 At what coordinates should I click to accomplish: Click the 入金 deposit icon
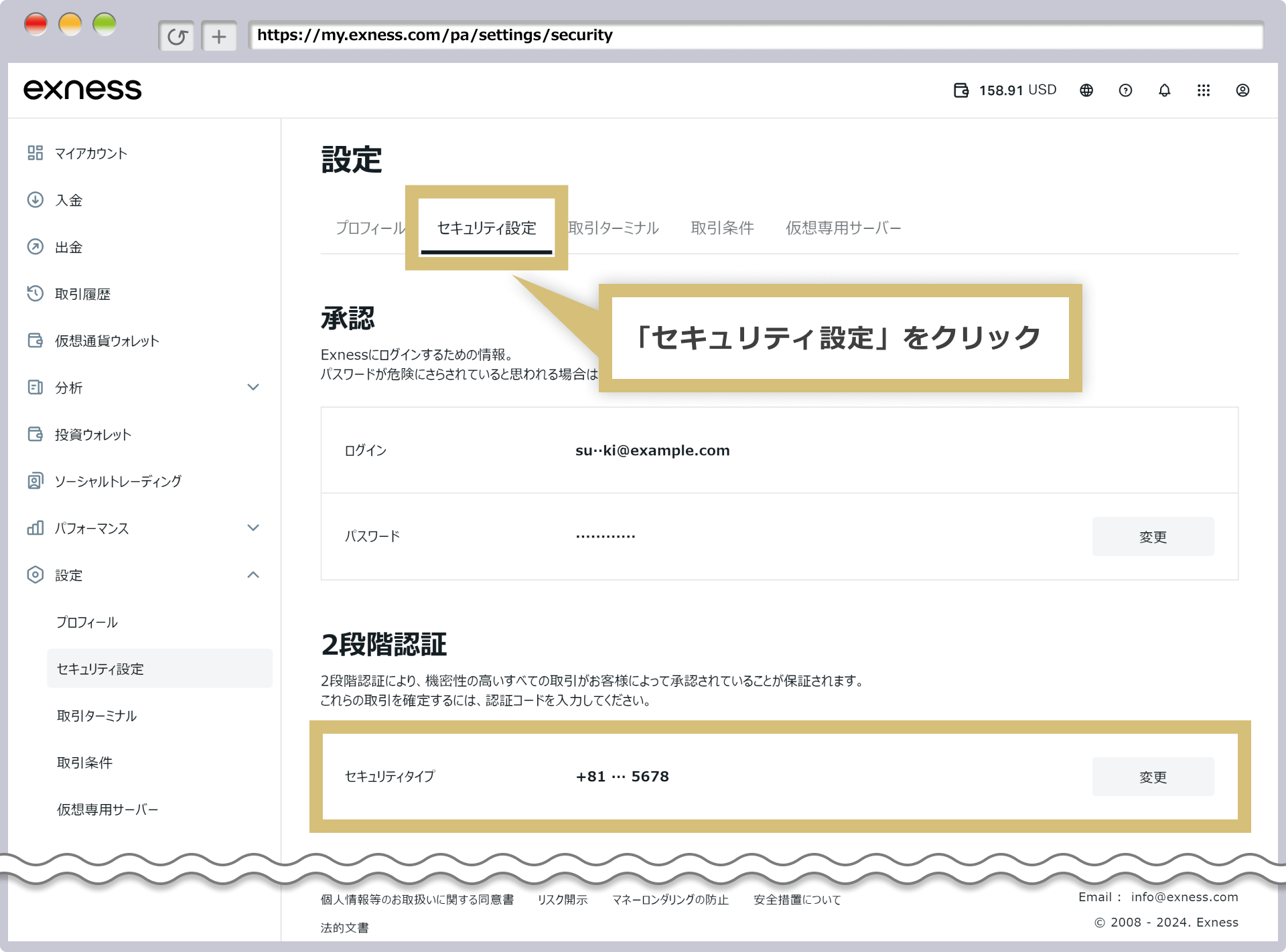pos(35,200)
